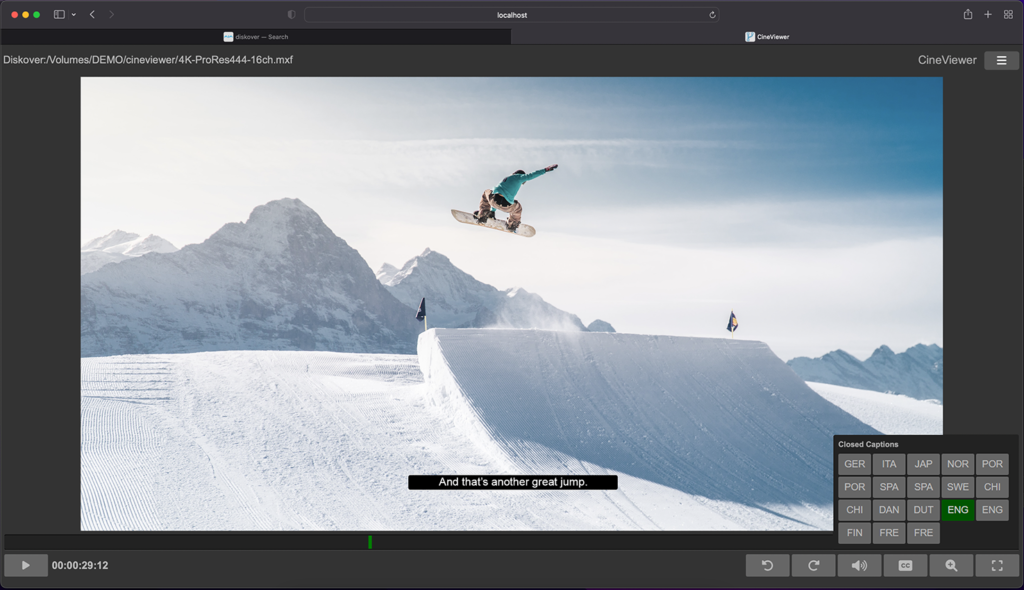Click the volume speaker icon
Viewport: 1024px width, 590px height.
(x=859, y=565)
